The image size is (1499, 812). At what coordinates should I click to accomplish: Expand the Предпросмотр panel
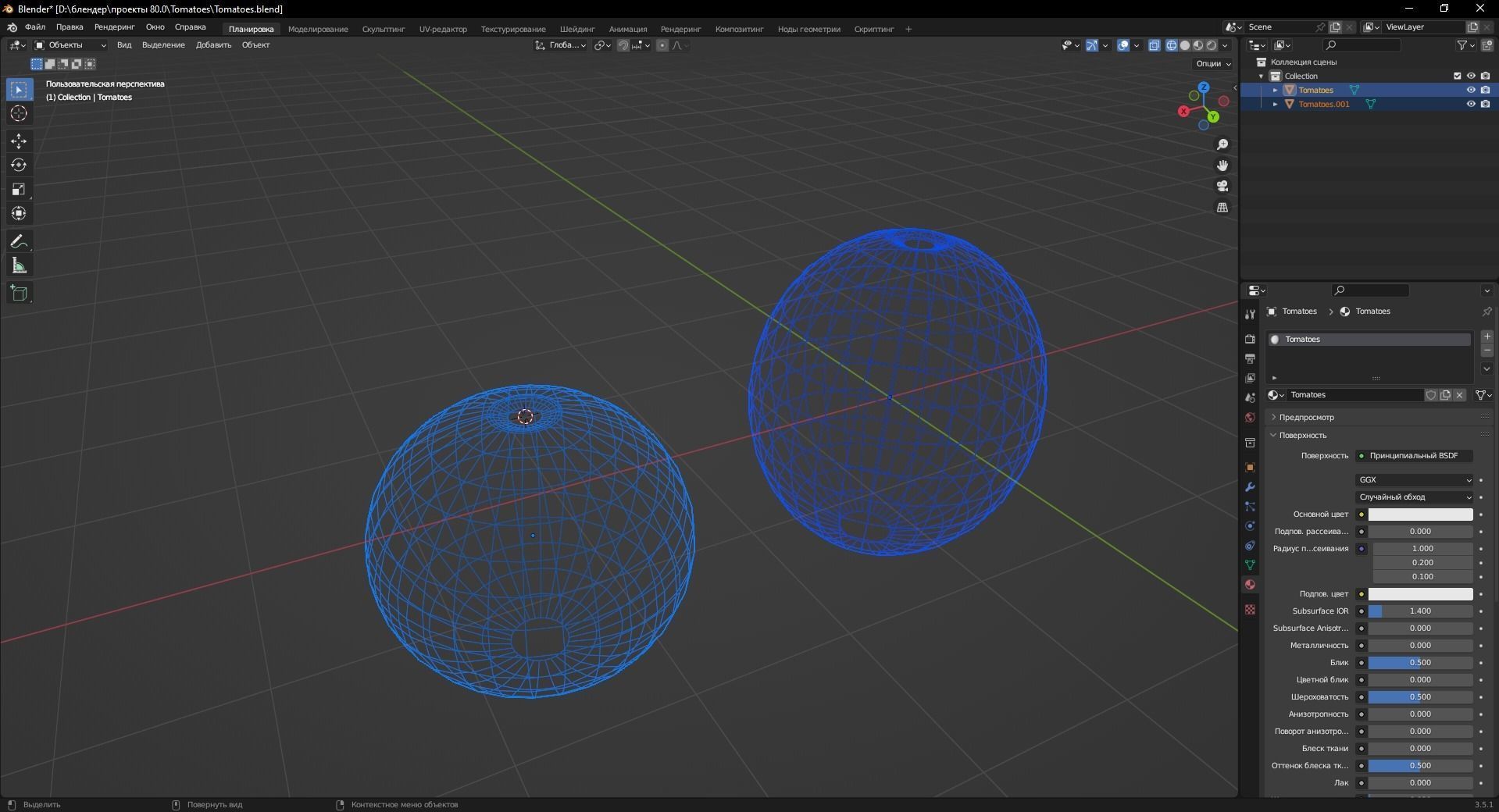pos(1306,418)
